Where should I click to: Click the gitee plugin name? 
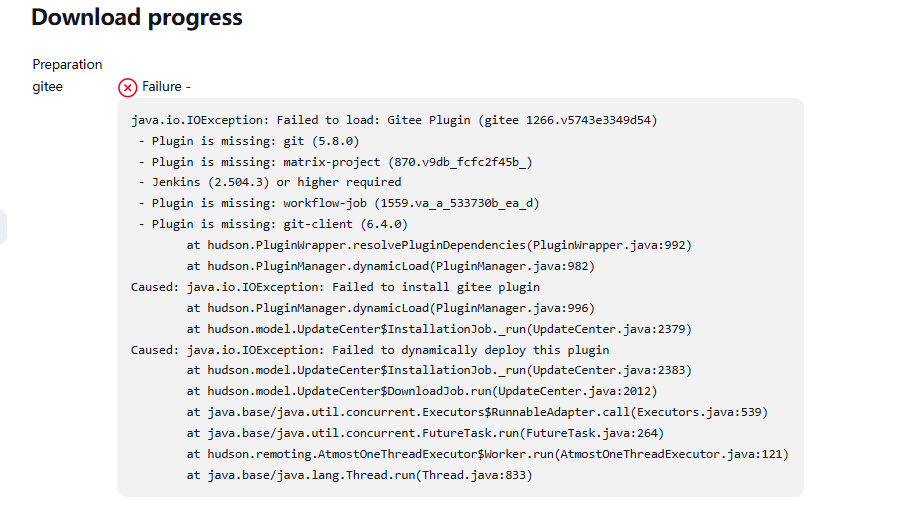point(47,87)
